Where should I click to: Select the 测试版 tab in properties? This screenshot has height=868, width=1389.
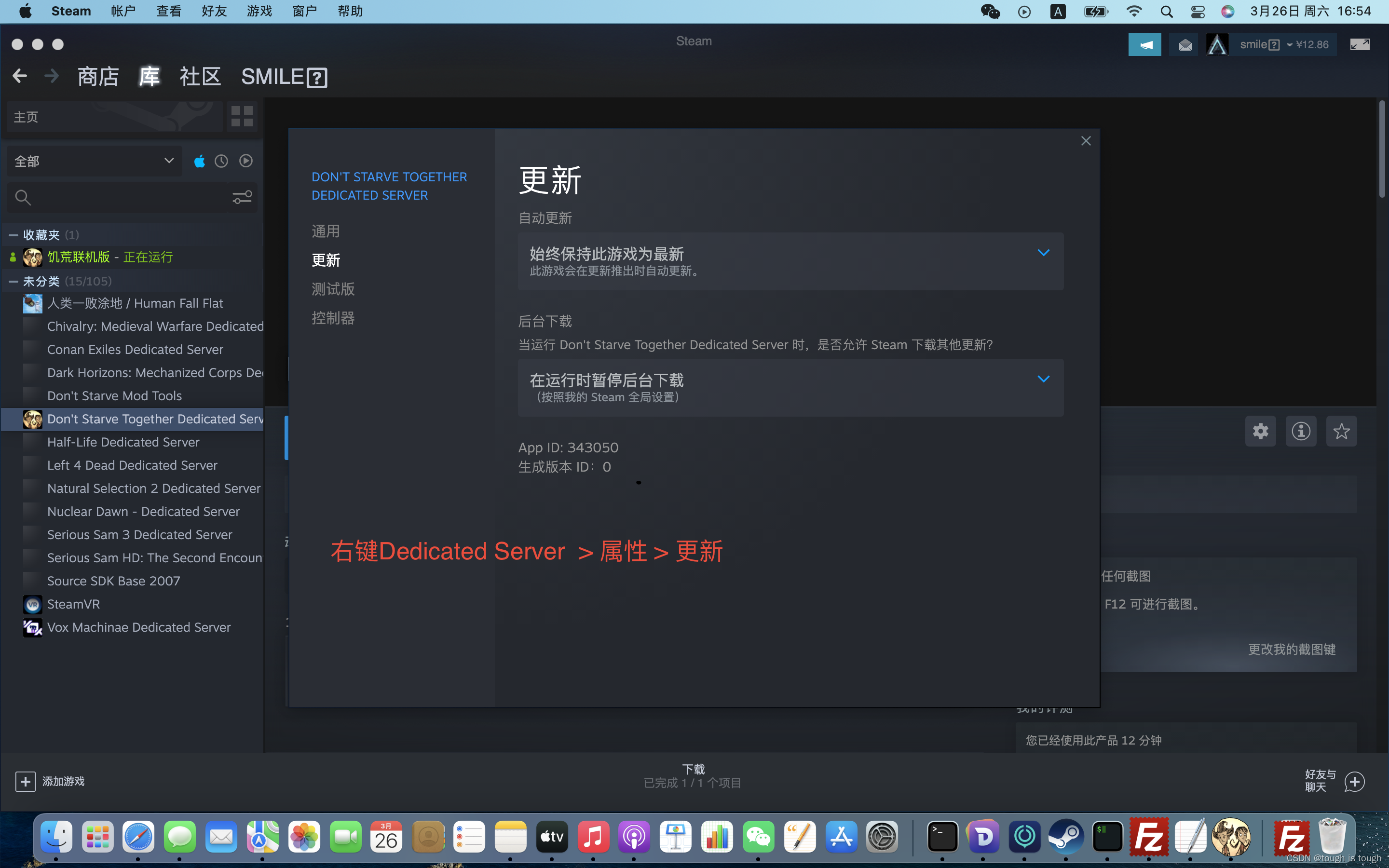tap(333, 289)
